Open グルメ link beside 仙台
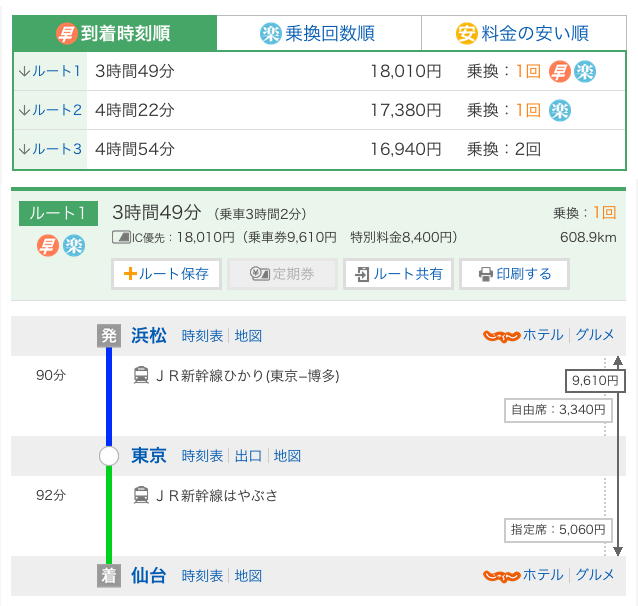 tap(595, 575)
